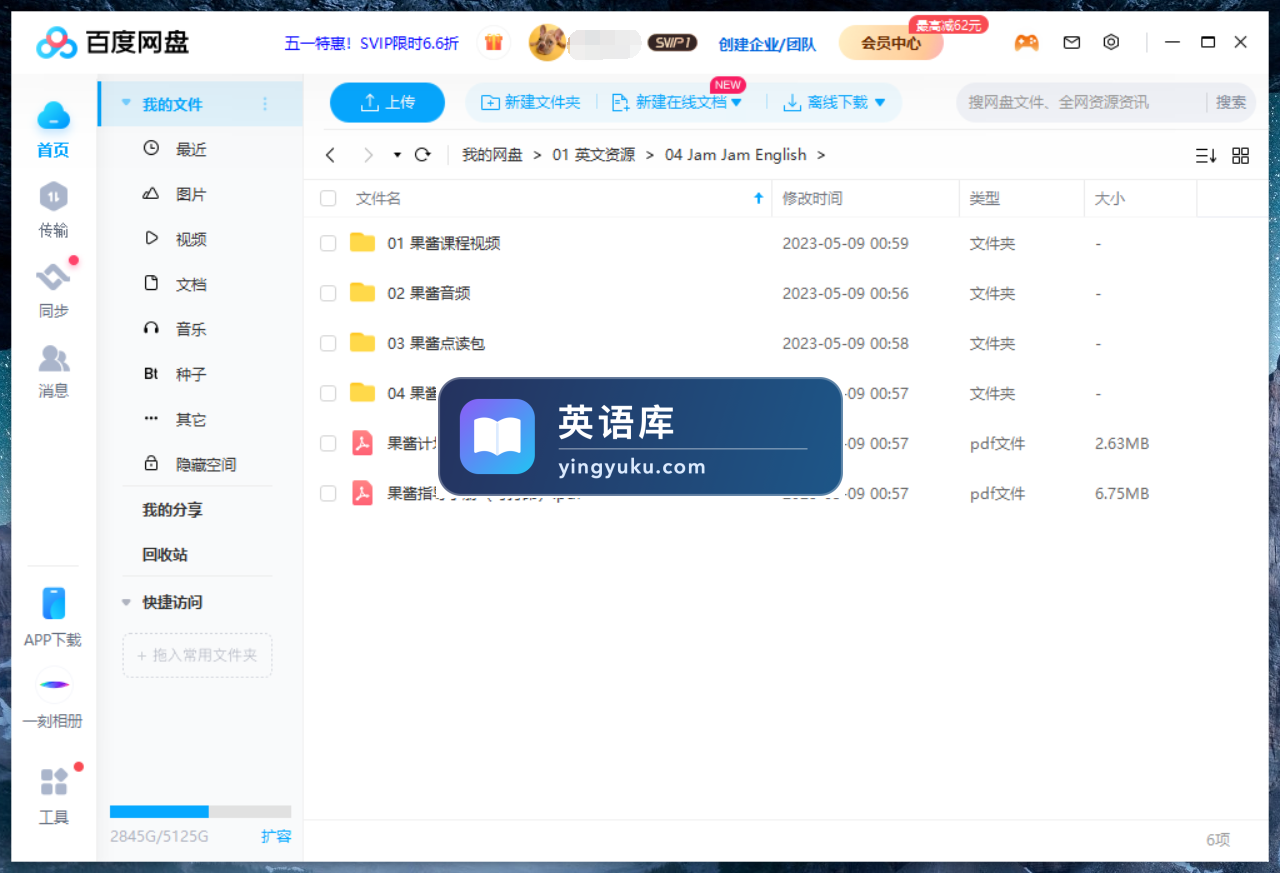Open 回收站 recycle bin

click(x=165, y=555)
